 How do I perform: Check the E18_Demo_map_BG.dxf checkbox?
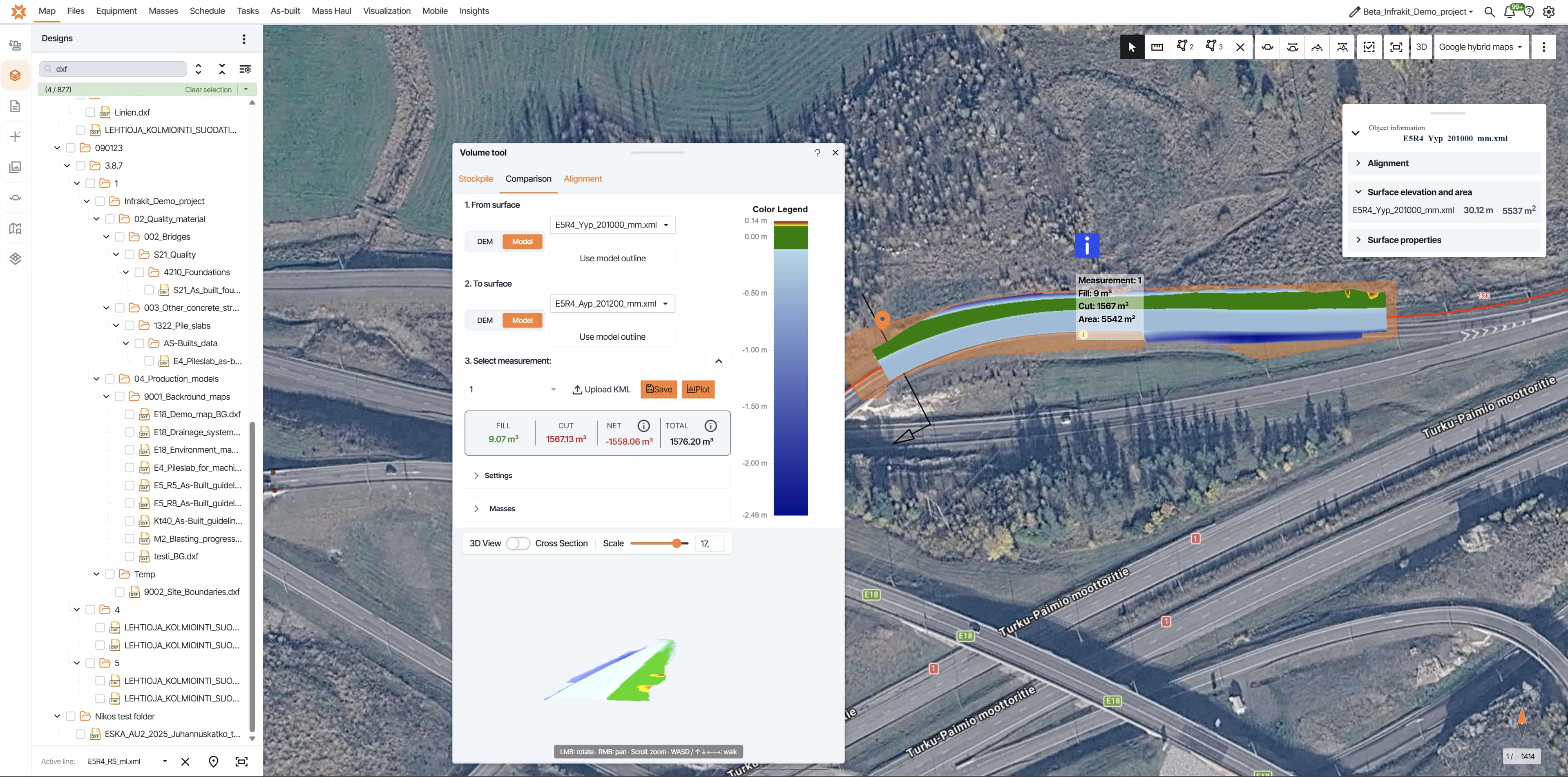(x=129, y=414)
